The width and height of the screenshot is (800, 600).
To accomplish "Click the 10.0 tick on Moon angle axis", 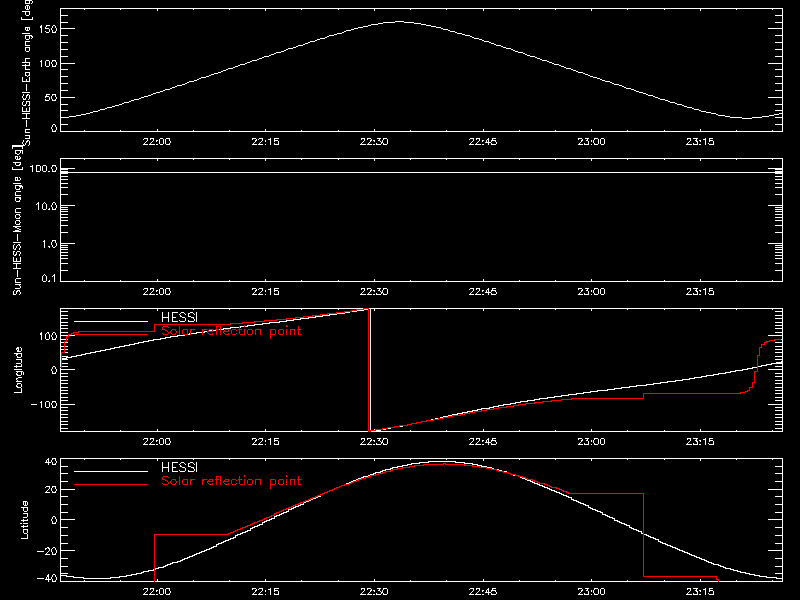I will coord(46,206).
